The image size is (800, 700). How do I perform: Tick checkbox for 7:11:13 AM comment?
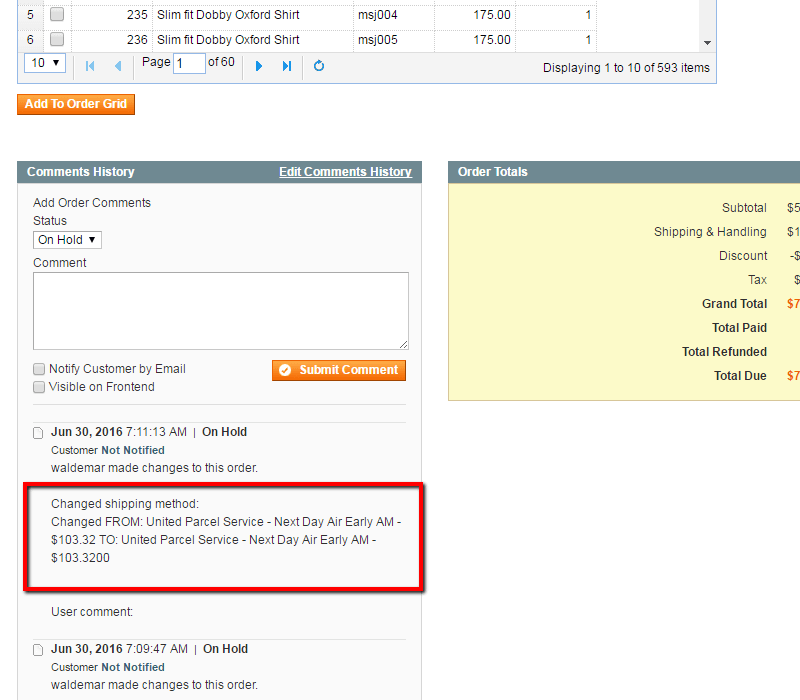[x=38, y=433]
